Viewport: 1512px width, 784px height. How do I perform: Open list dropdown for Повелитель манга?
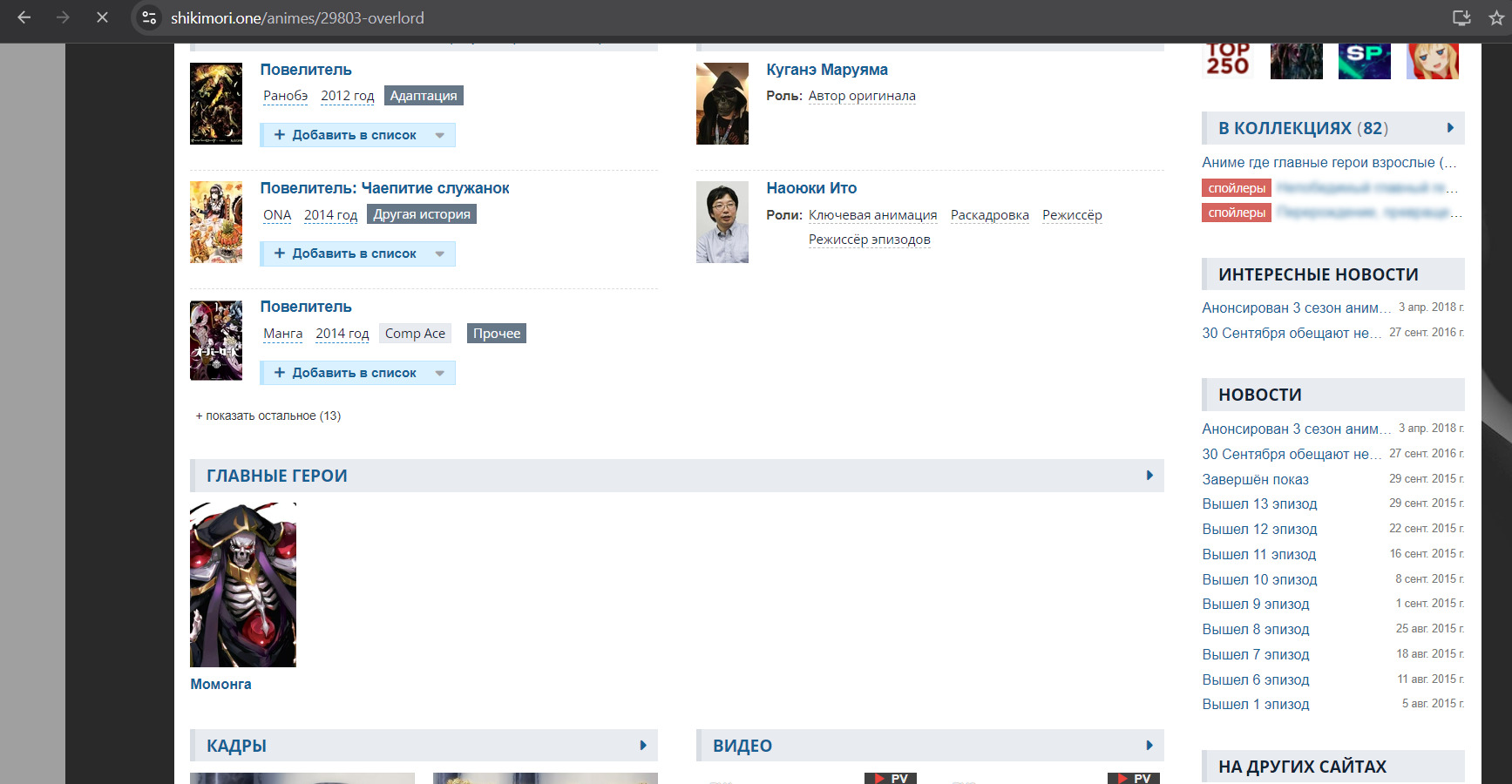point(440,373)
